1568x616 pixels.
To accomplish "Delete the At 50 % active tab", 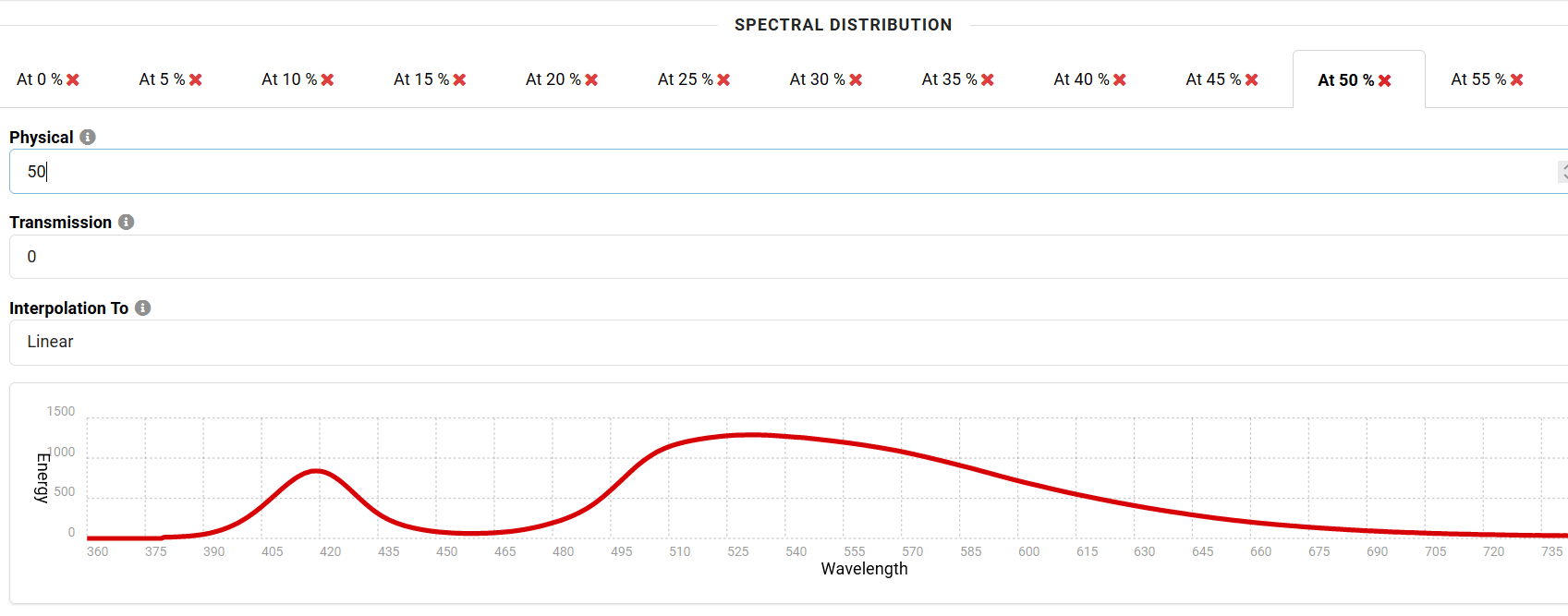I will coord(1385,81).
